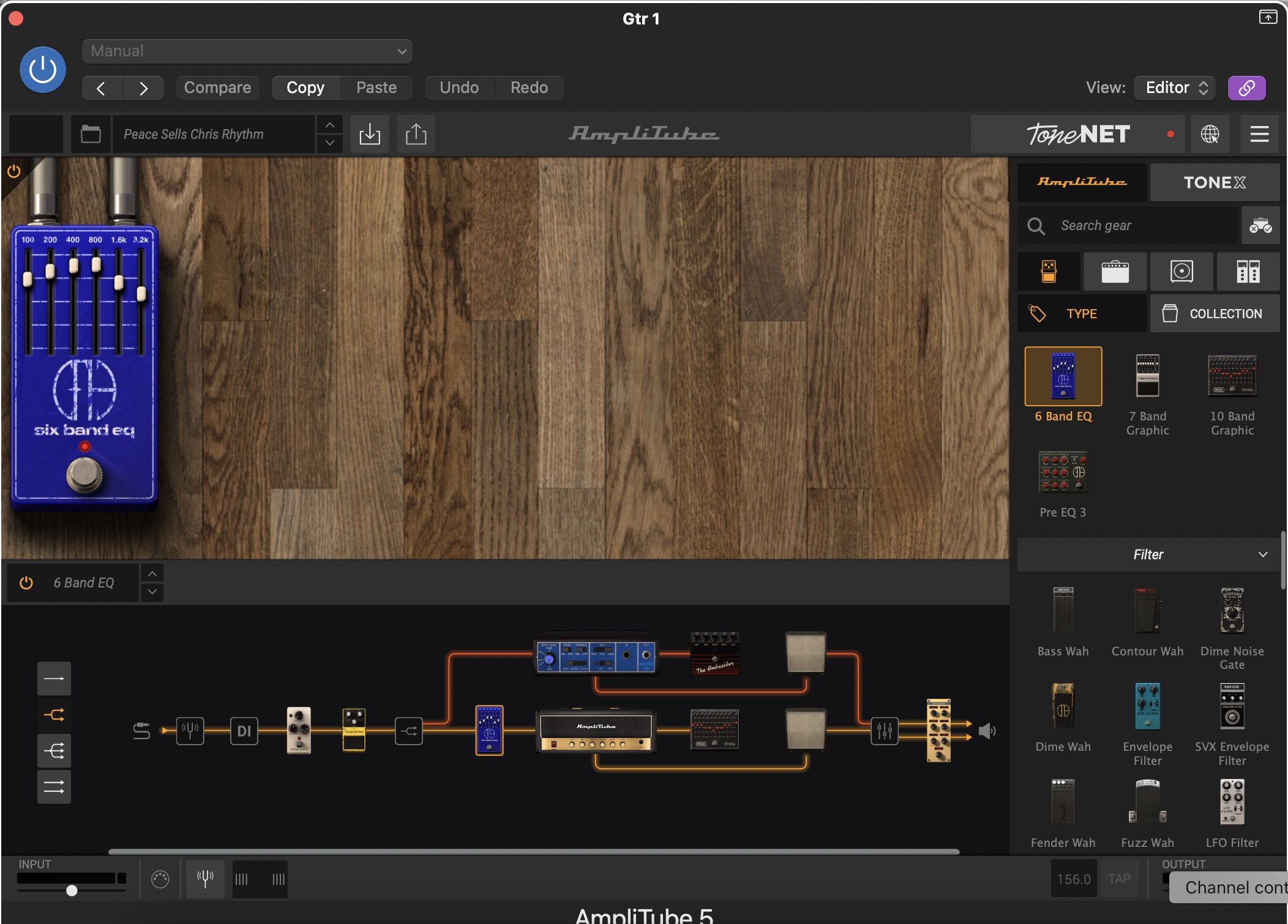Select the Contour Wah pedal
The height and width of the screenshot is (924, 1288).
1148,609
